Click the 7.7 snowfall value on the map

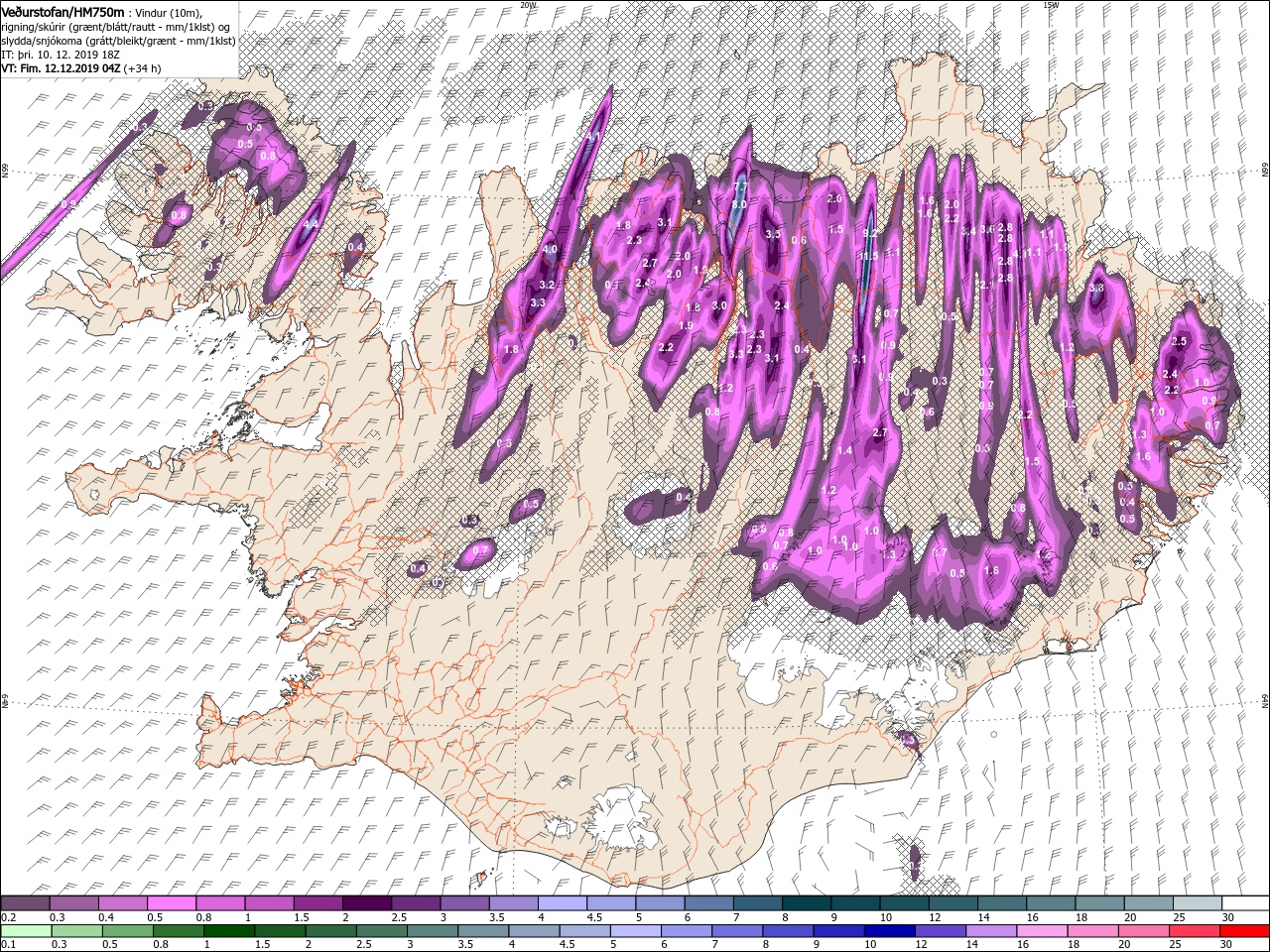[738, 185]
